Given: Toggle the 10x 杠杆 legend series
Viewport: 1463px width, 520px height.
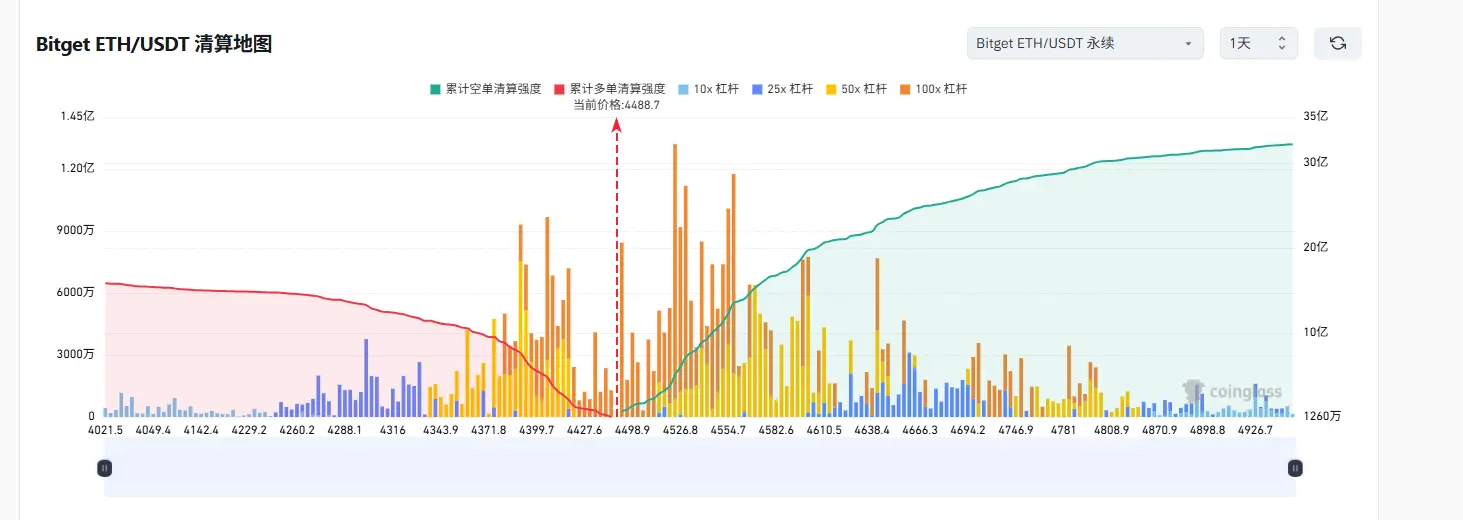Looking at the screenshot, I should click(708, 89).
